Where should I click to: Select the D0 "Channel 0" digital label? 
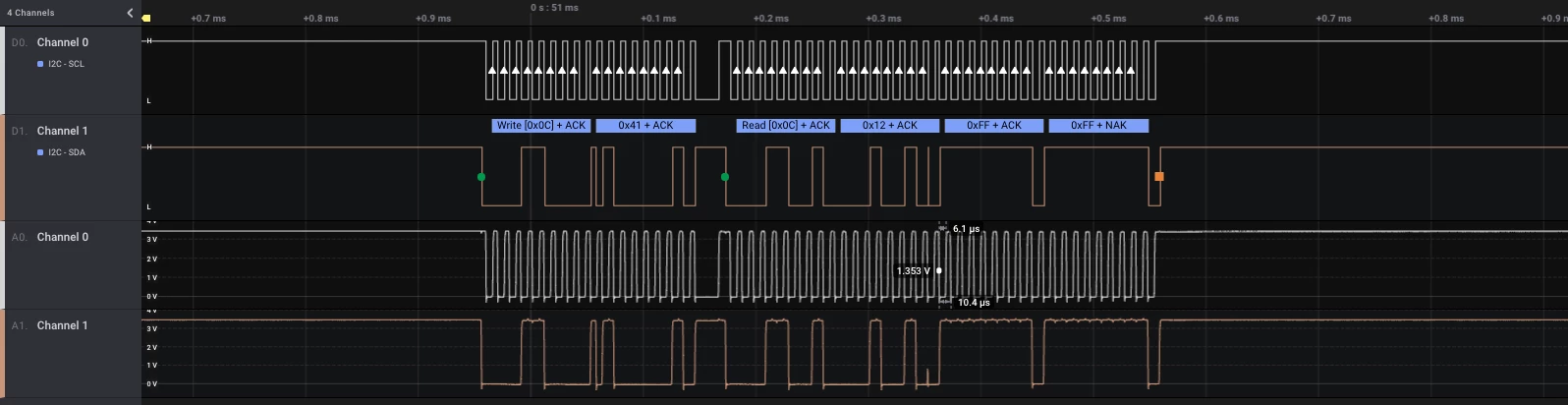coord(63,42)
